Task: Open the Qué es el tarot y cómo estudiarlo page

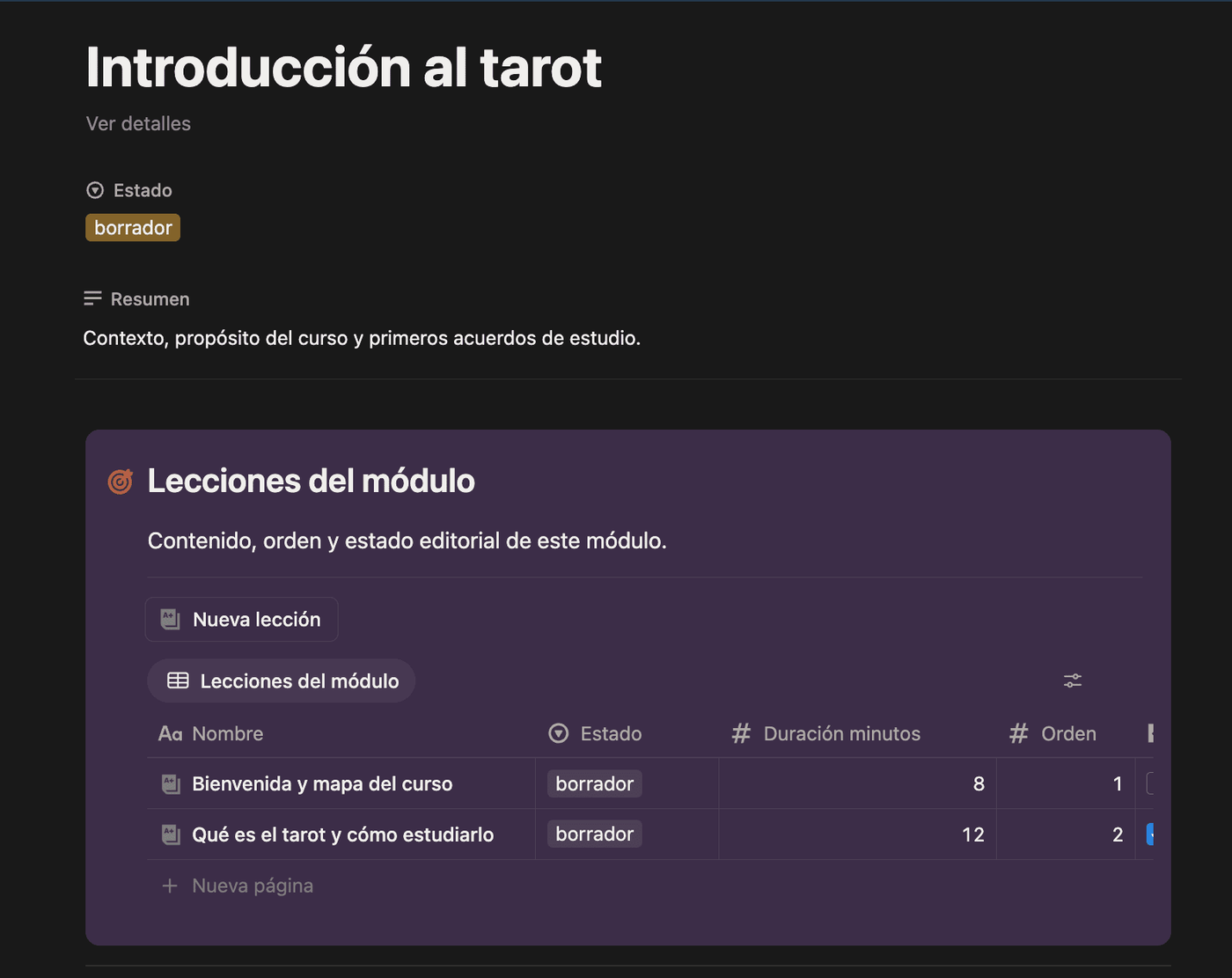Action: click(343, 835)
